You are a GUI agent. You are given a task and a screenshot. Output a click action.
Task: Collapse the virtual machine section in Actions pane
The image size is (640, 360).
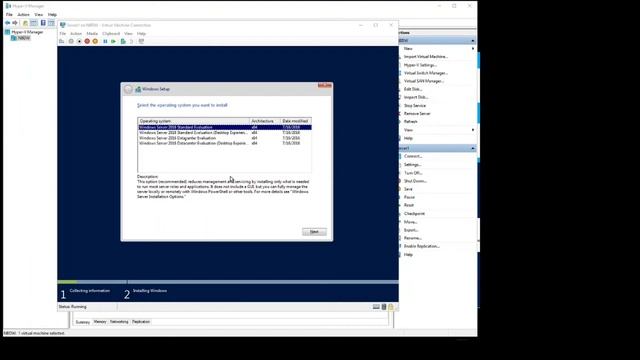pyautogui.click(x=473, y=148)
